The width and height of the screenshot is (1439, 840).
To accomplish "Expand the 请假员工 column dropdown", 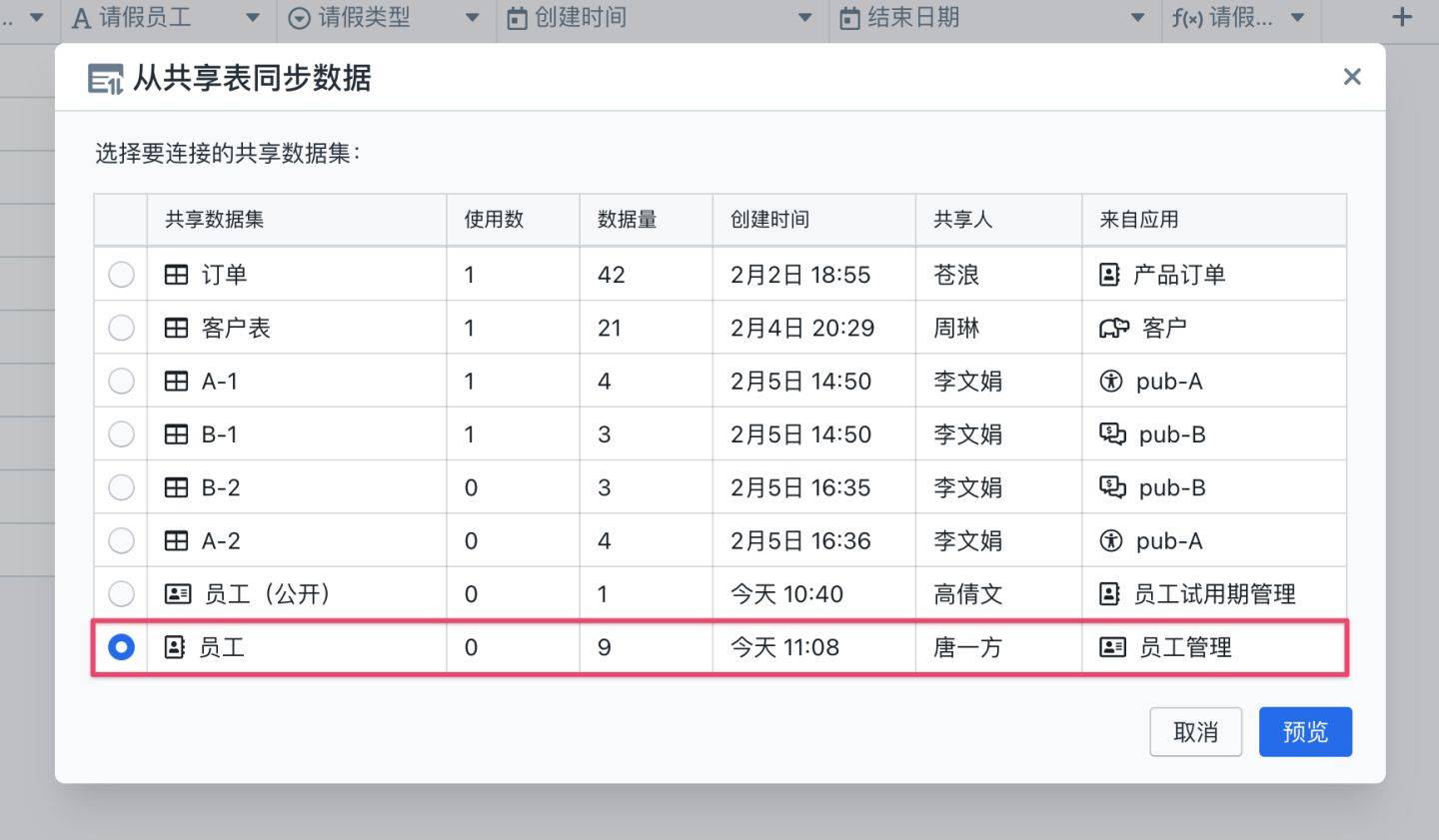I will click(x=253, y=17).
